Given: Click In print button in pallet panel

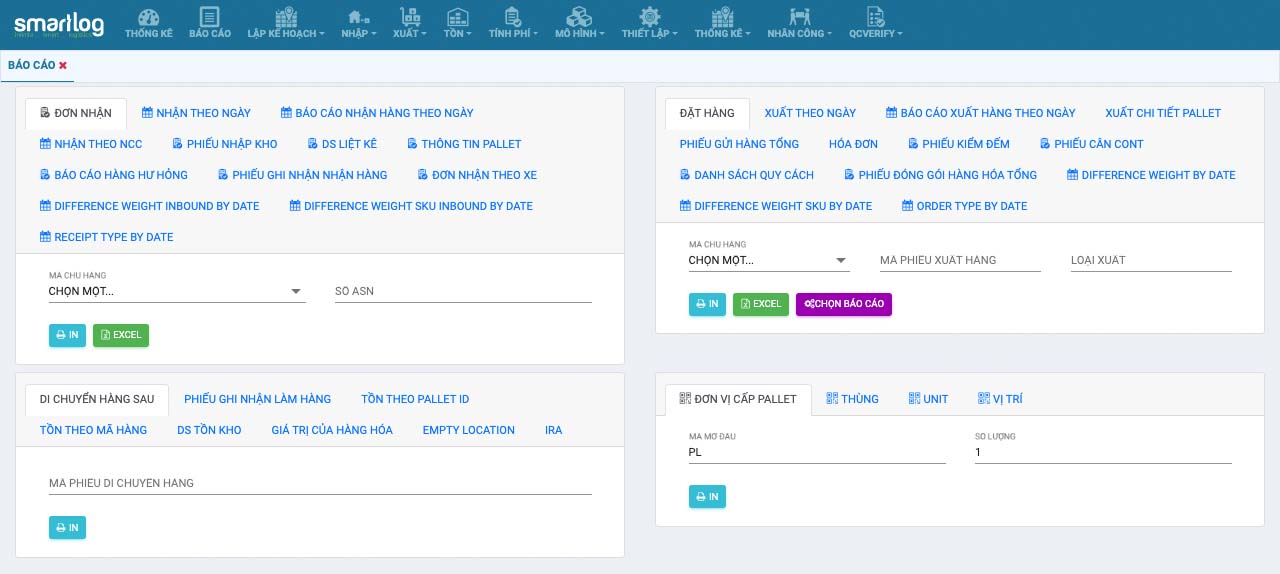Looking at the screenshot, I should tap(707, 496).
